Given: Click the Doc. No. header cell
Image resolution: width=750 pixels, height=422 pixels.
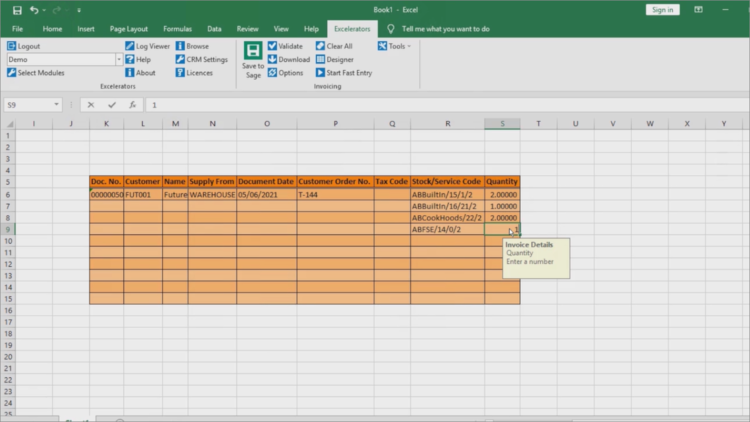Looking at the screenshot, I should (106, 182).
